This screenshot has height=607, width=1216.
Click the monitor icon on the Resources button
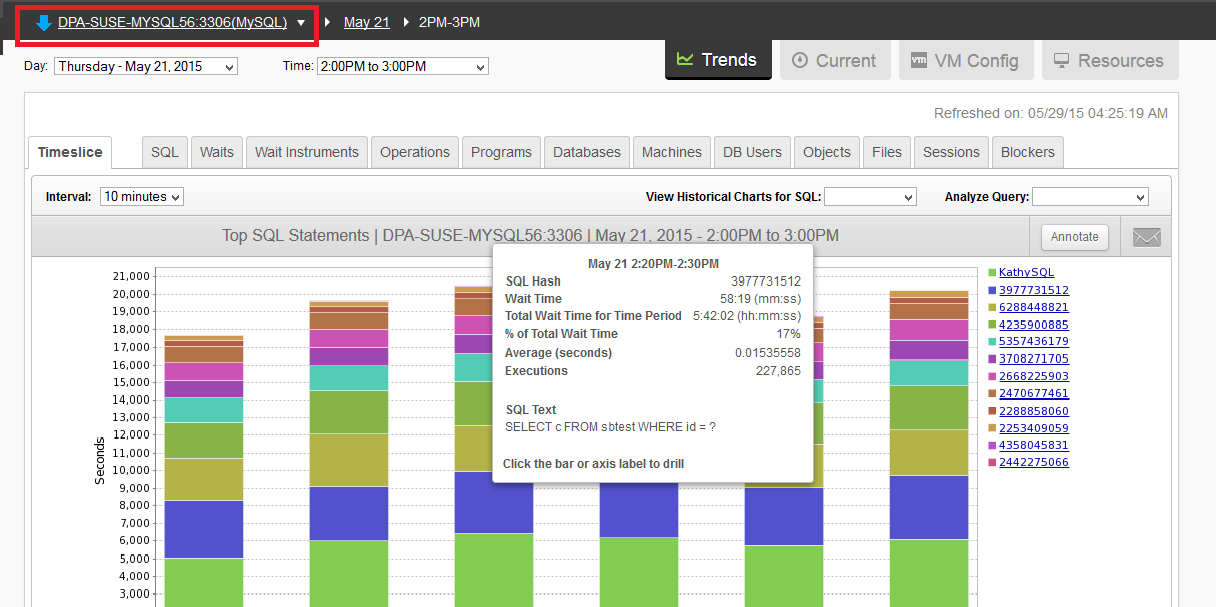(x=1062, y=60)
